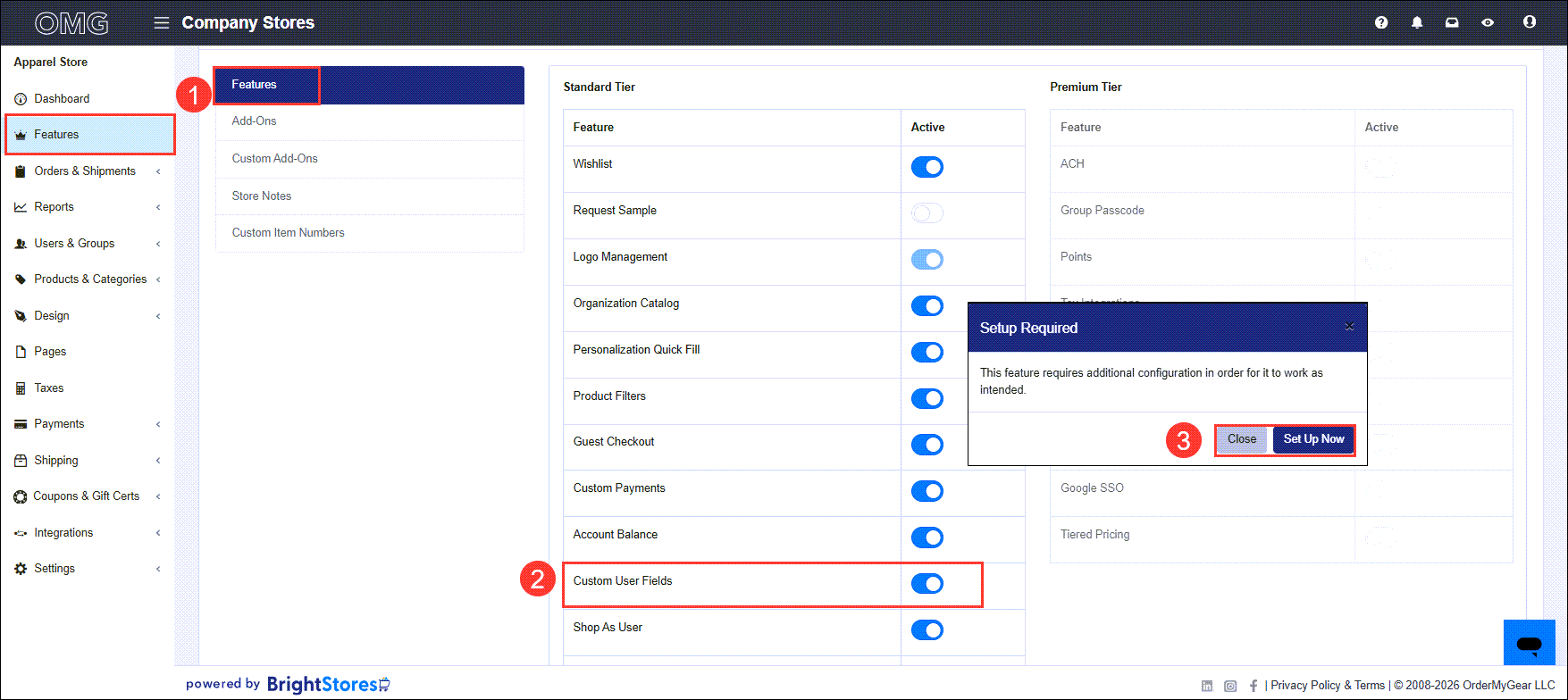Toggle the Logo Management switch
Screen dimensions: 1568x700
tap(927, 260)
